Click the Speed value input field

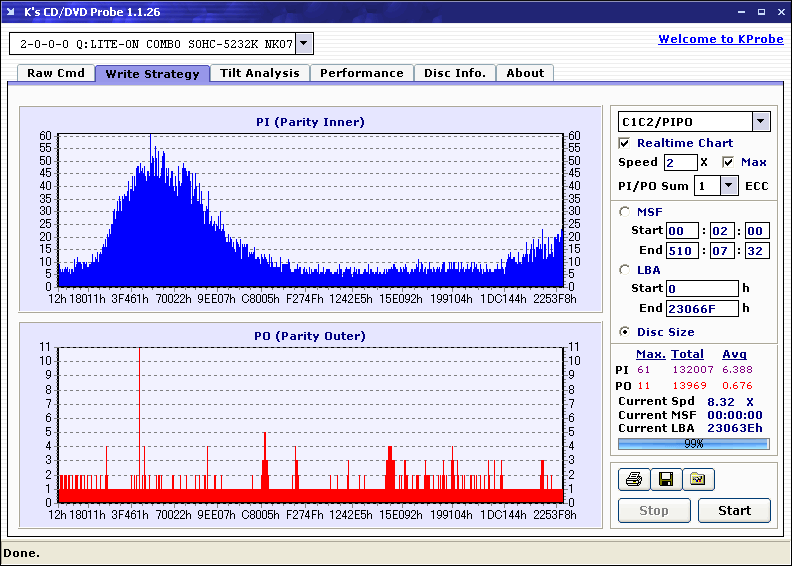tap(680, 162)
